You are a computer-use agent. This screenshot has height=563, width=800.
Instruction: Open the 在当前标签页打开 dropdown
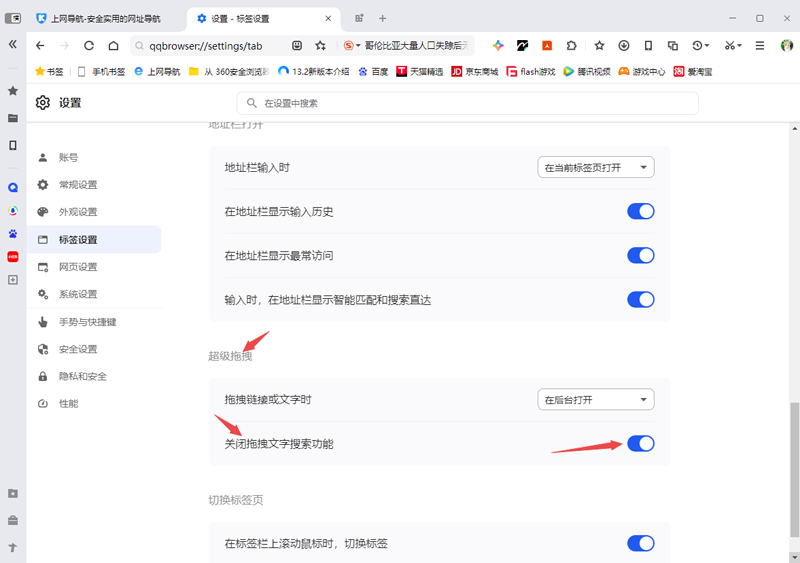click(x=595, y=167)
